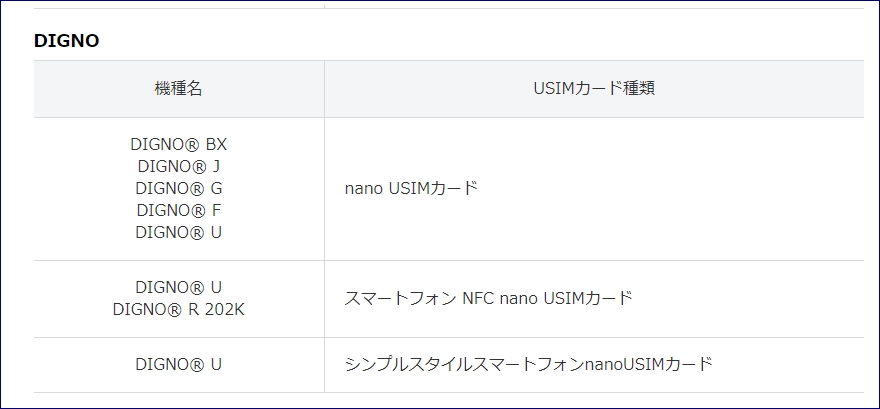Select the DIGNO® R 202K model name

pos(178,310)
